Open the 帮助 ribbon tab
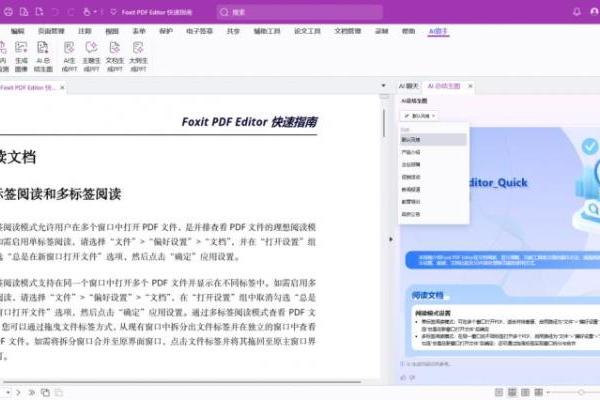 (x=408, y=31)
